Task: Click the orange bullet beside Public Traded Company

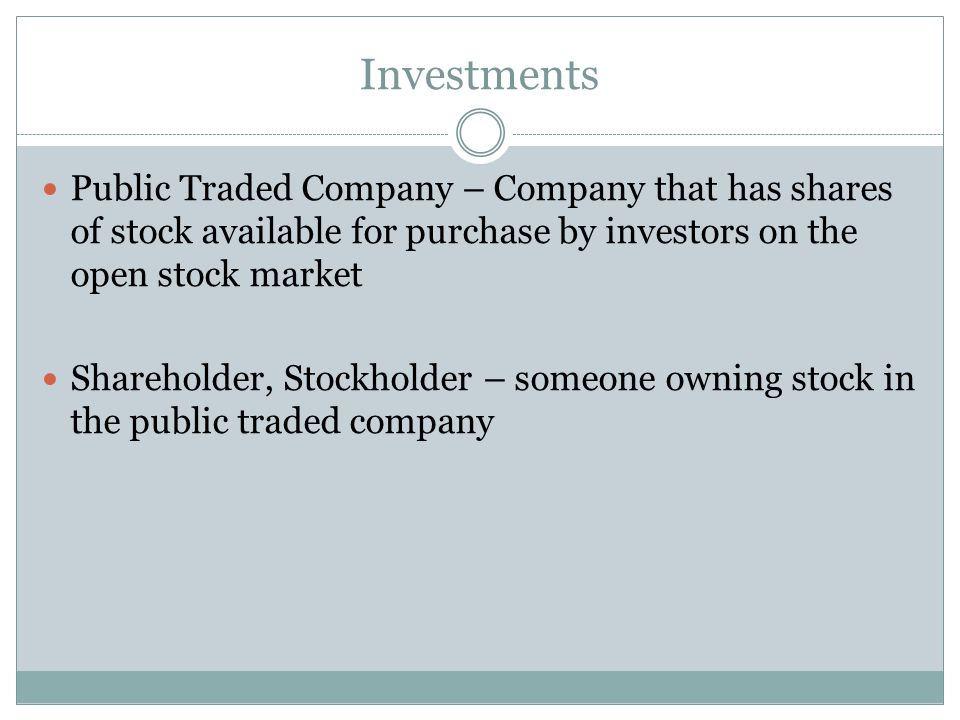Action: 50,189
